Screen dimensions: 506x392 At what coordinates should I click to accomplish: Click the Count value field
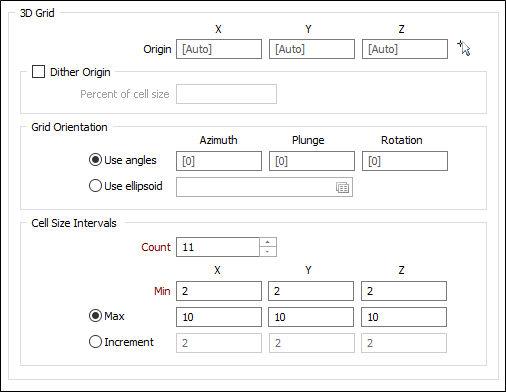[218, 247]
